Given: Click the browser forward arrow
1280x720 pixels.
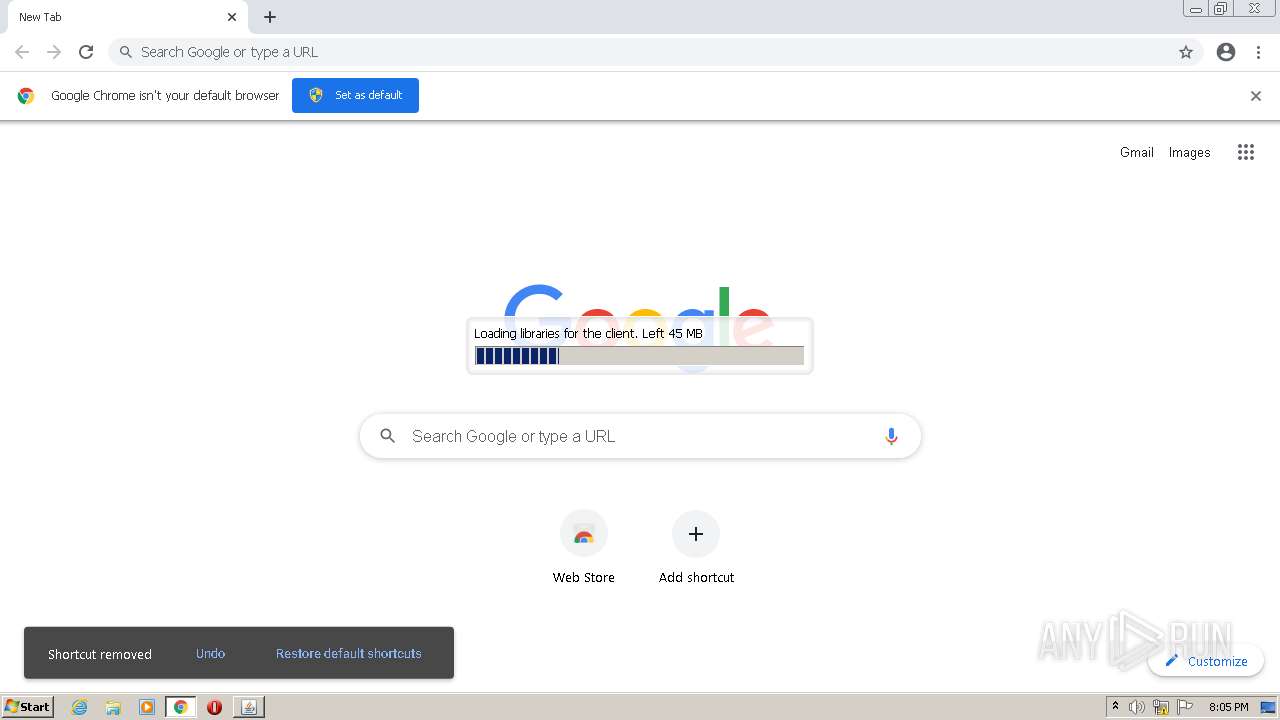Looking at the screenshot, I should [54, 52].
